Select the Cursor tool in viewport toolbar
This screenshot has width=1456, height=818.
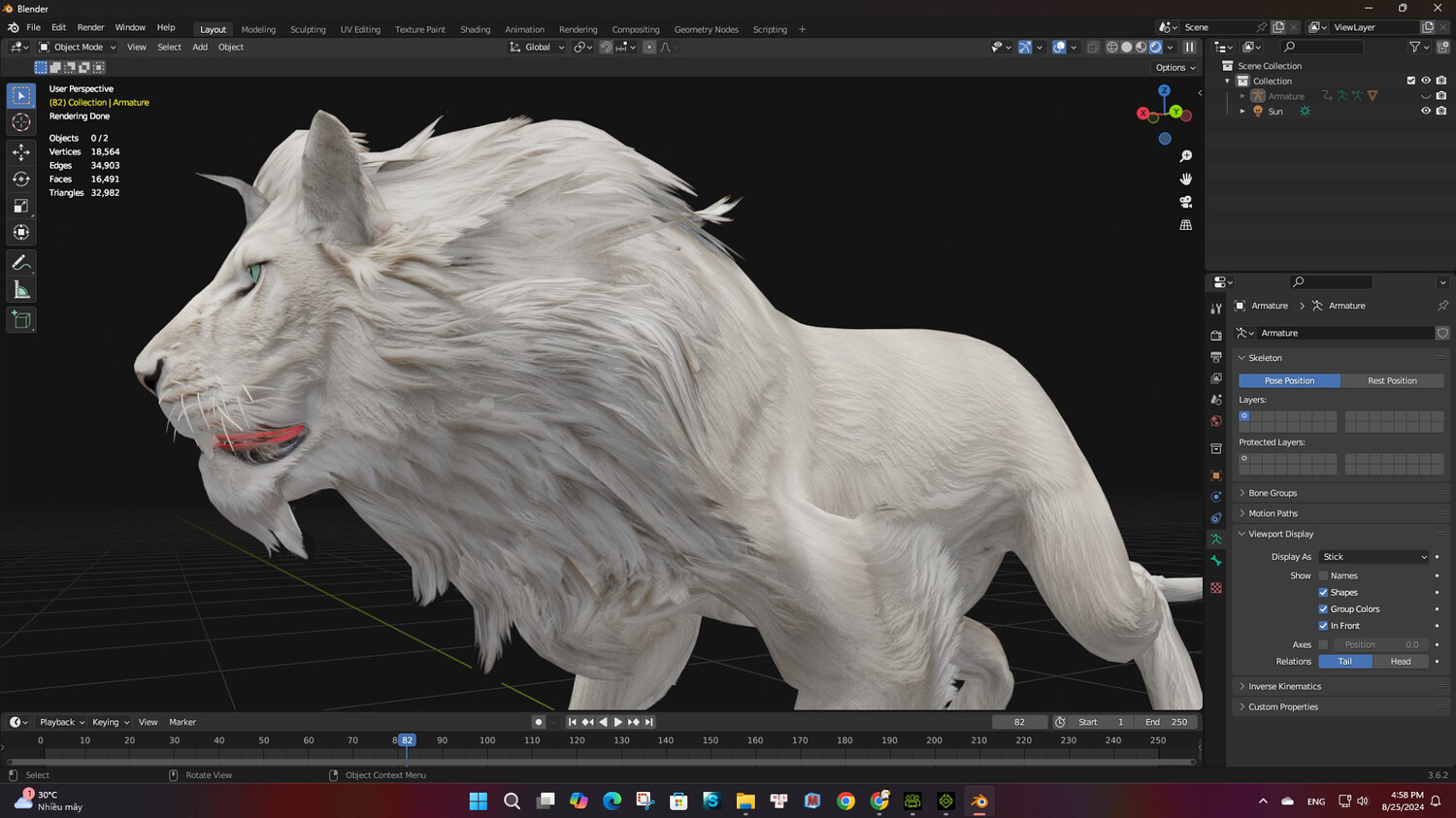[x=21, y=122]
